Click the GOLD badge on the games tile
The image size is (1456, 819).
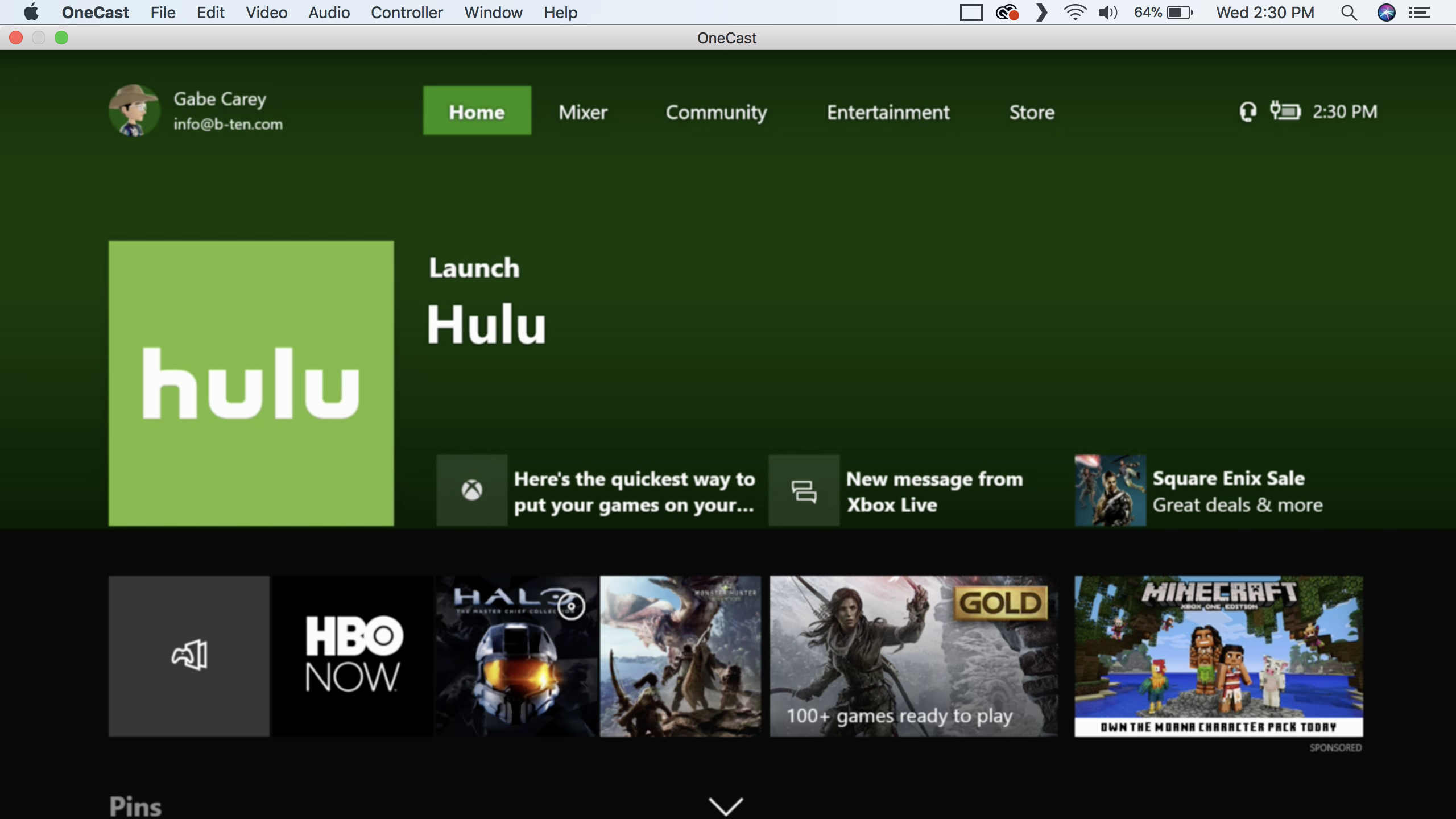(1000, 603)
